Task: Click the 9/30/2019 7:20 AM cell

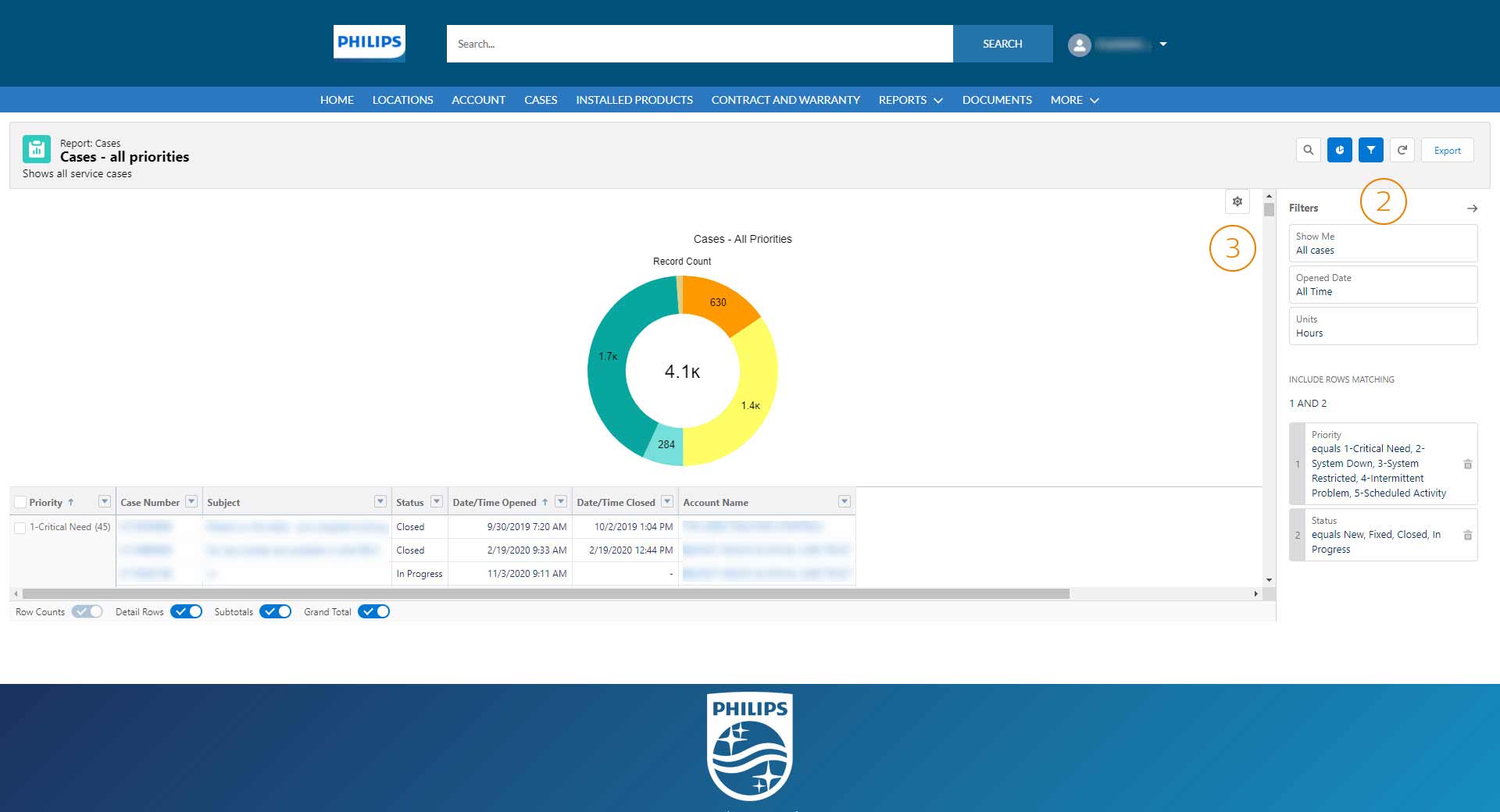Action: coord(510,527)
